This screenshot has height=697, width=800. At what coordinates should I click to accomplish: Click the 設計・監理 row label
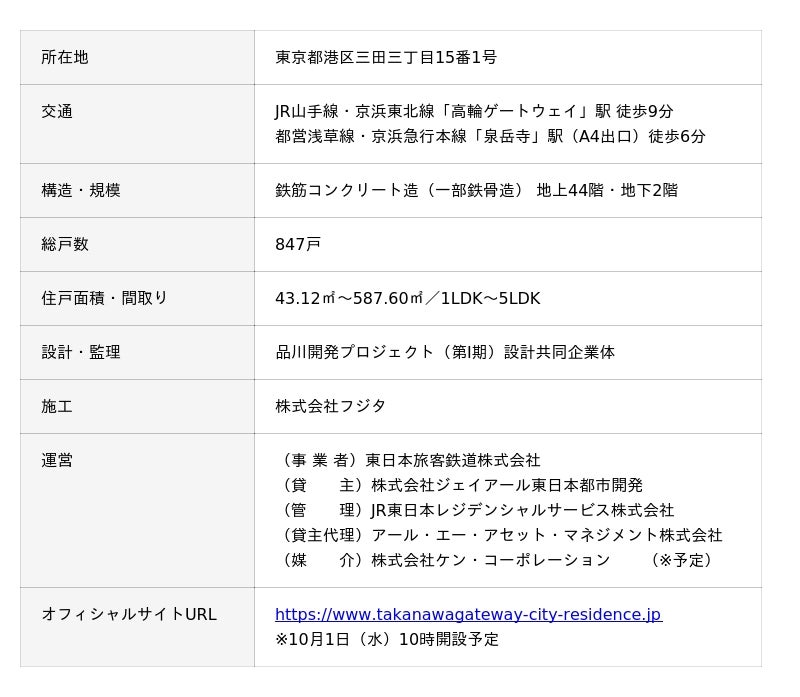pyautogui.click(x=81, y=352)
